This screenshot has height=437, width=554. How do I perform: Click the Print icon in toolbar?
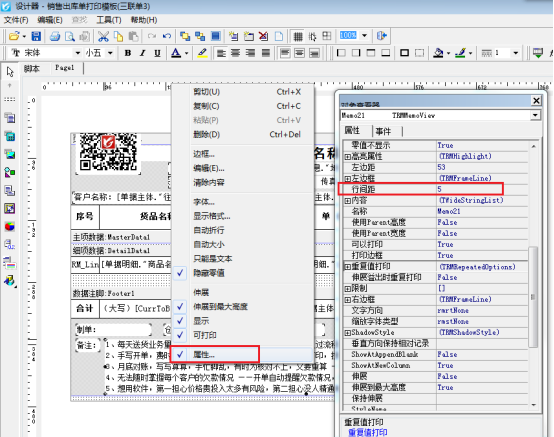pos(55,36)
